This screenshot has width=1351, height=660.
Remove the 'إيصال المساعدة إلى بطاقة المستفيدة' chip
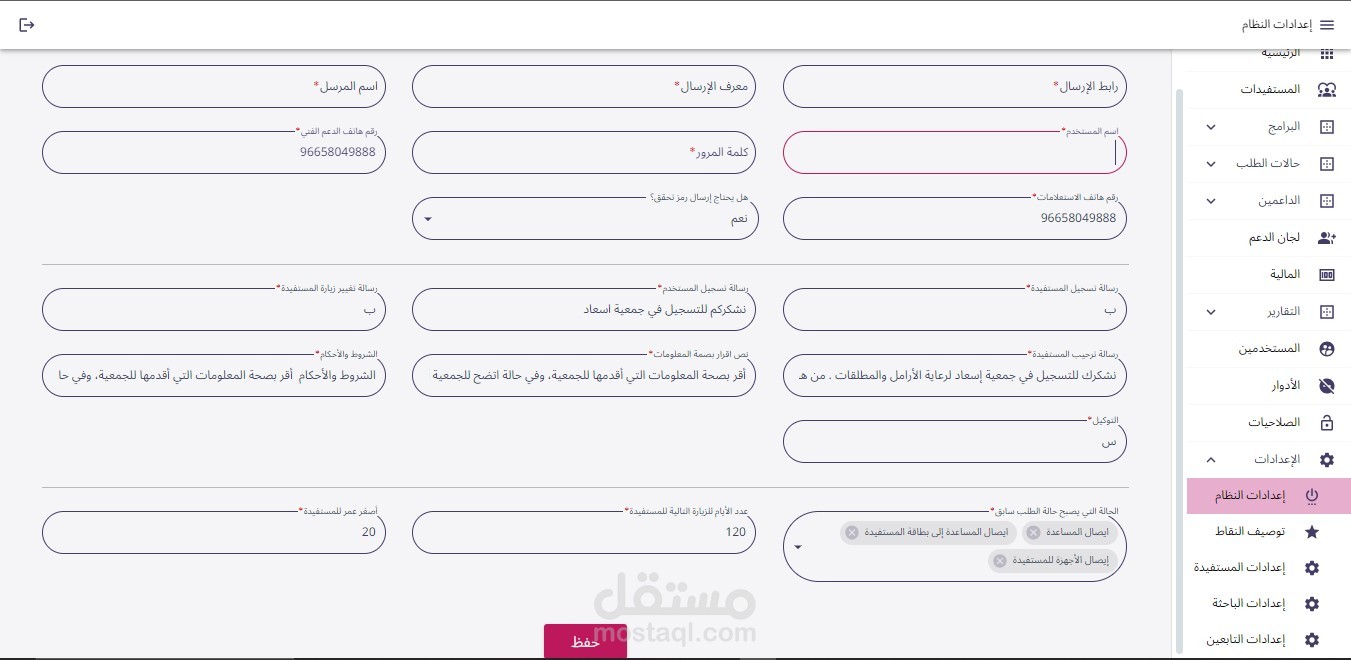coord(851,533)
